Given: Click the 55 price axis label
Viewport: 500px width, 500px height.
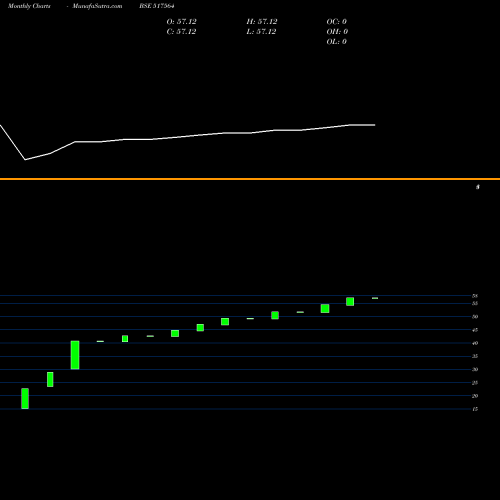Looking at the screenshot, I should coord(475,303).
